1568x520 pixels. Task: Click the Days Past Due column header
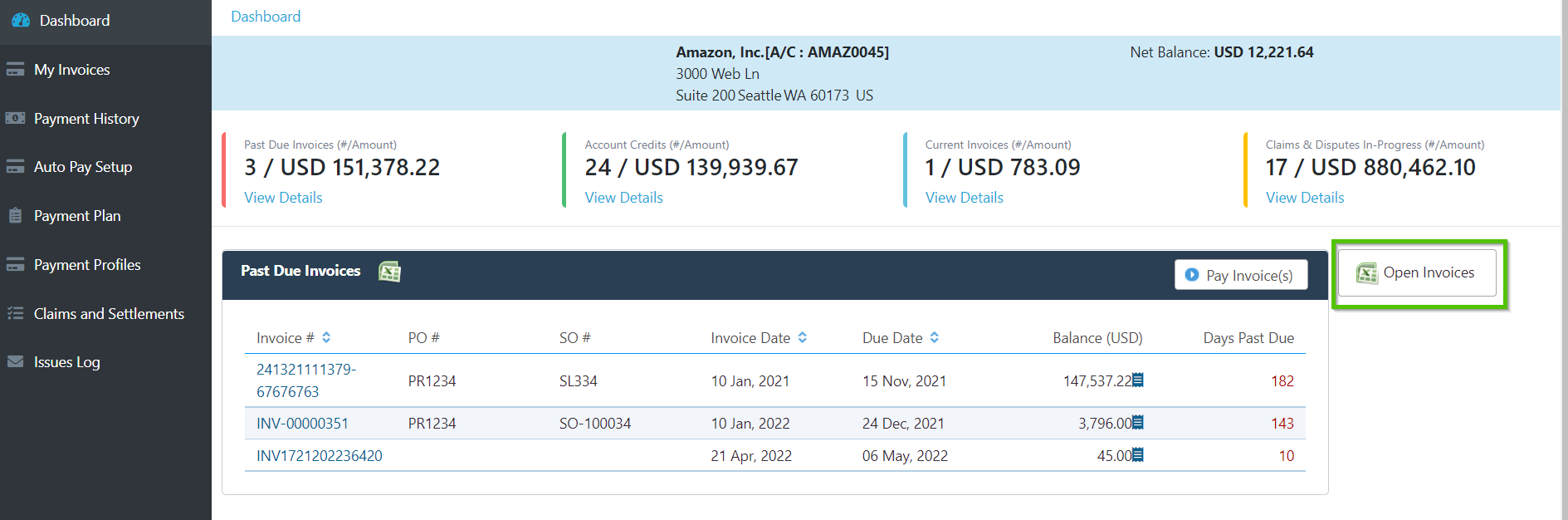1248,338
